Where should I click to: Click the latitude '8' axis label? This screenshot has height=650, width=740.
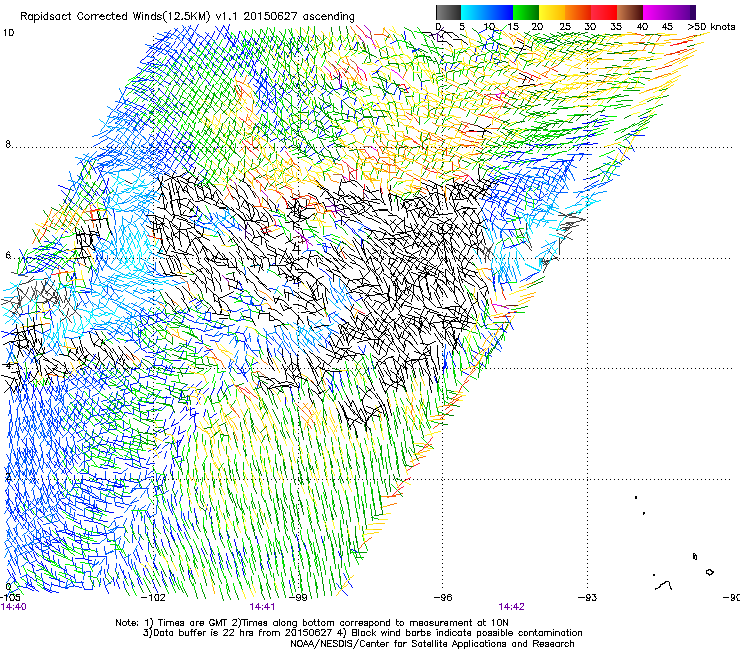(8, 144)
